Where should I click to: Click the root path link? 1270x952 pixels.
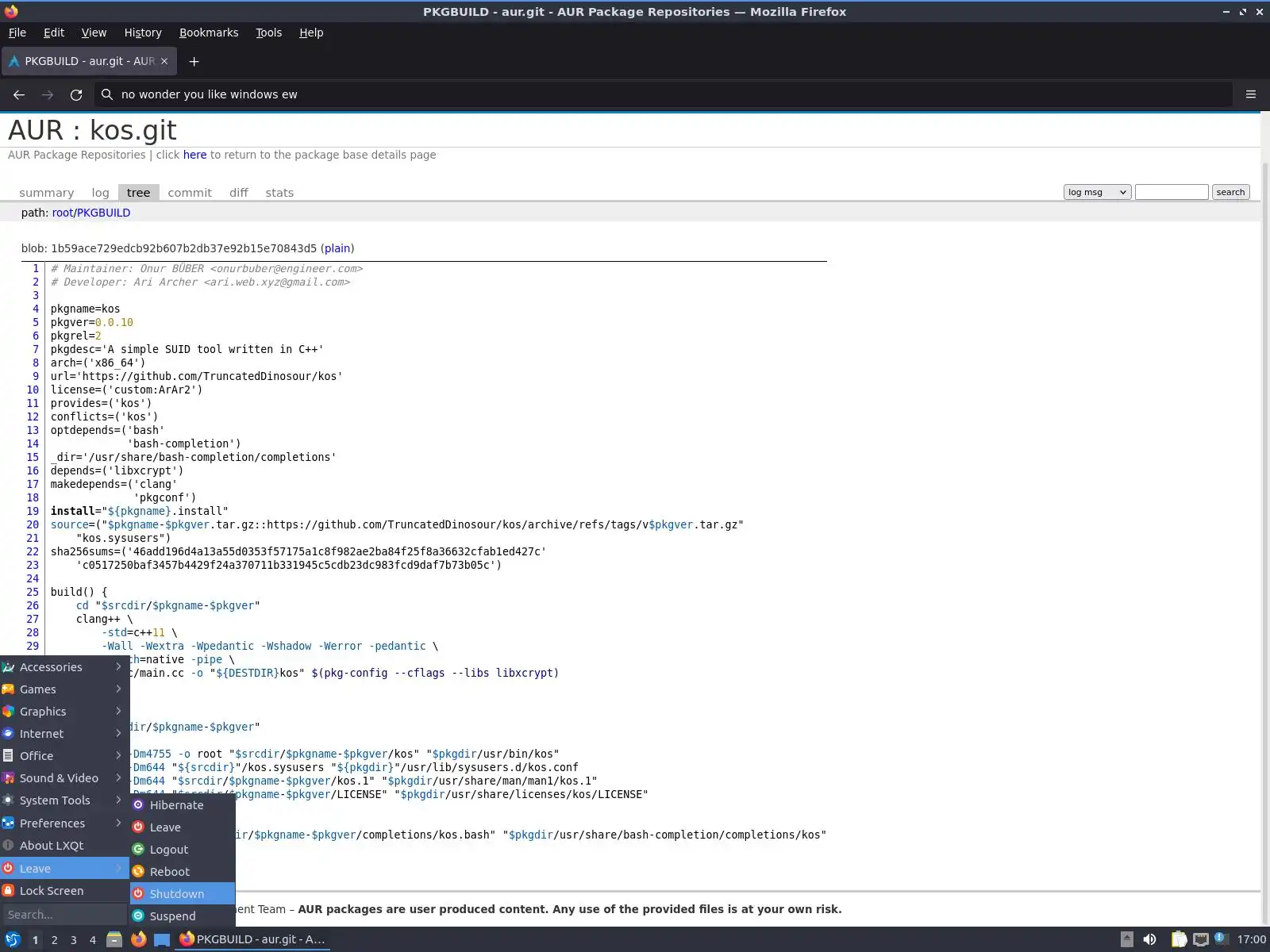63,213
